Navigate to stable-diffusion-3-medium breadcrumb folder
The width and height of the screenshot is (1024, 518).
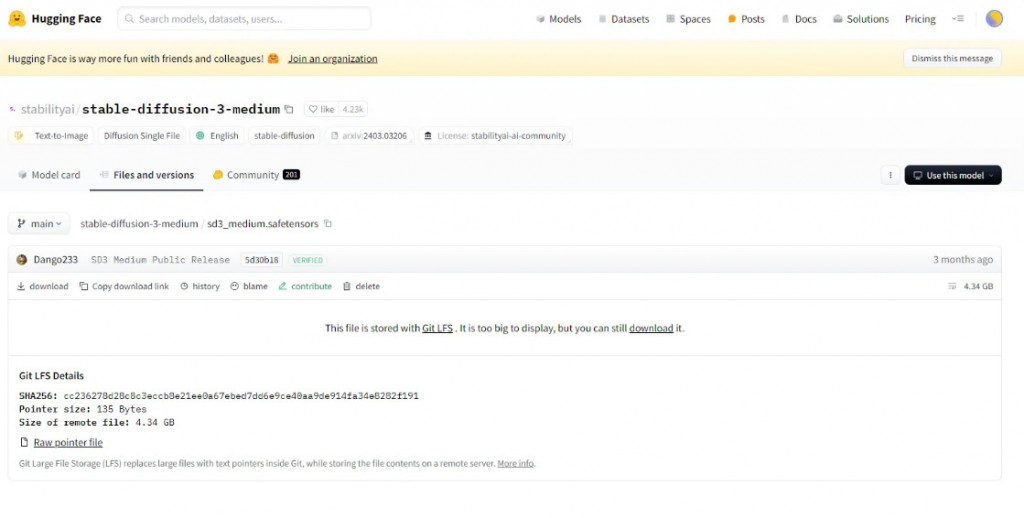click(139, 223)
